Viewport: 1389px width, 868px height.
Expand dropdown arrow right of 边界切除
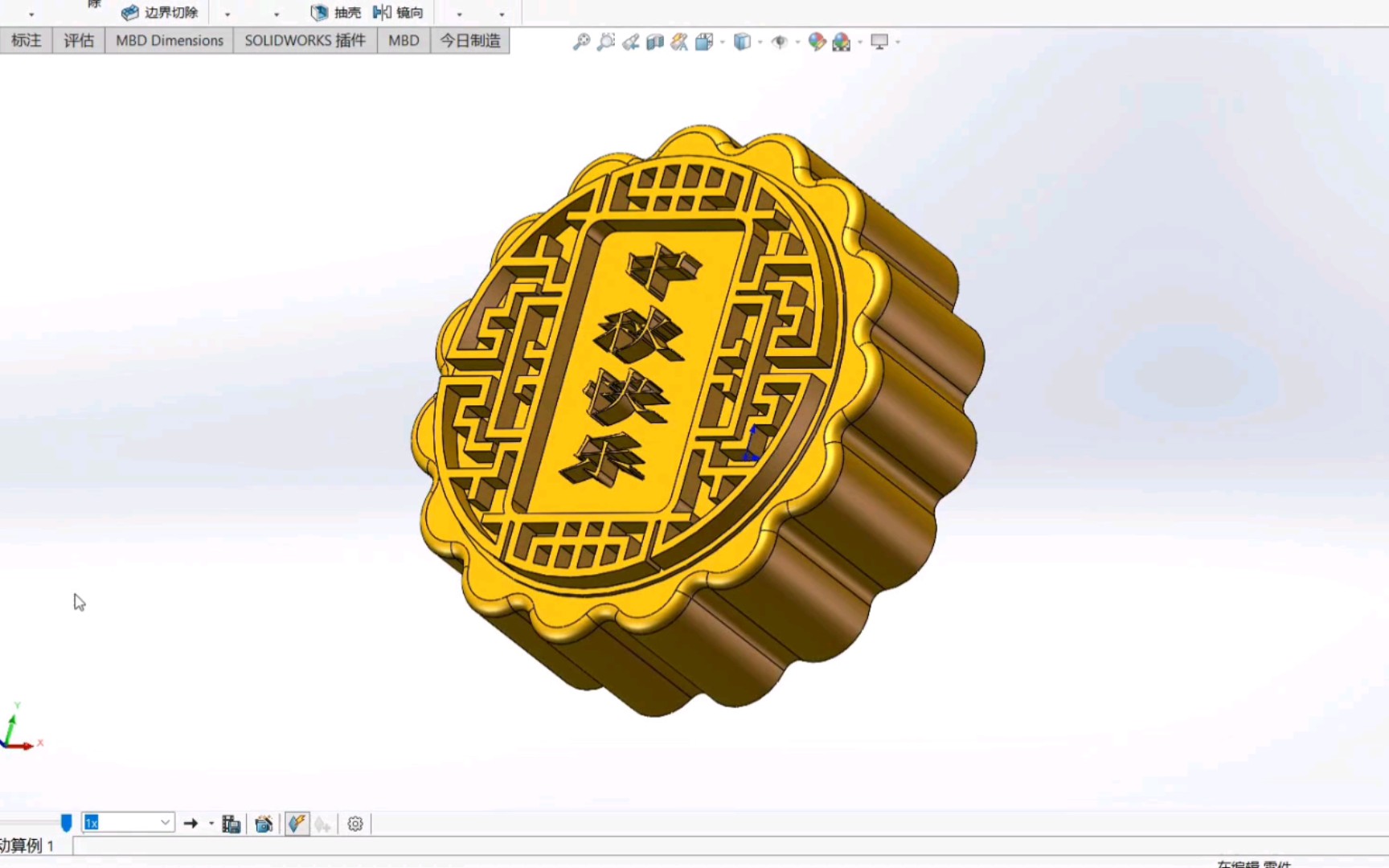tap(227, 14)
